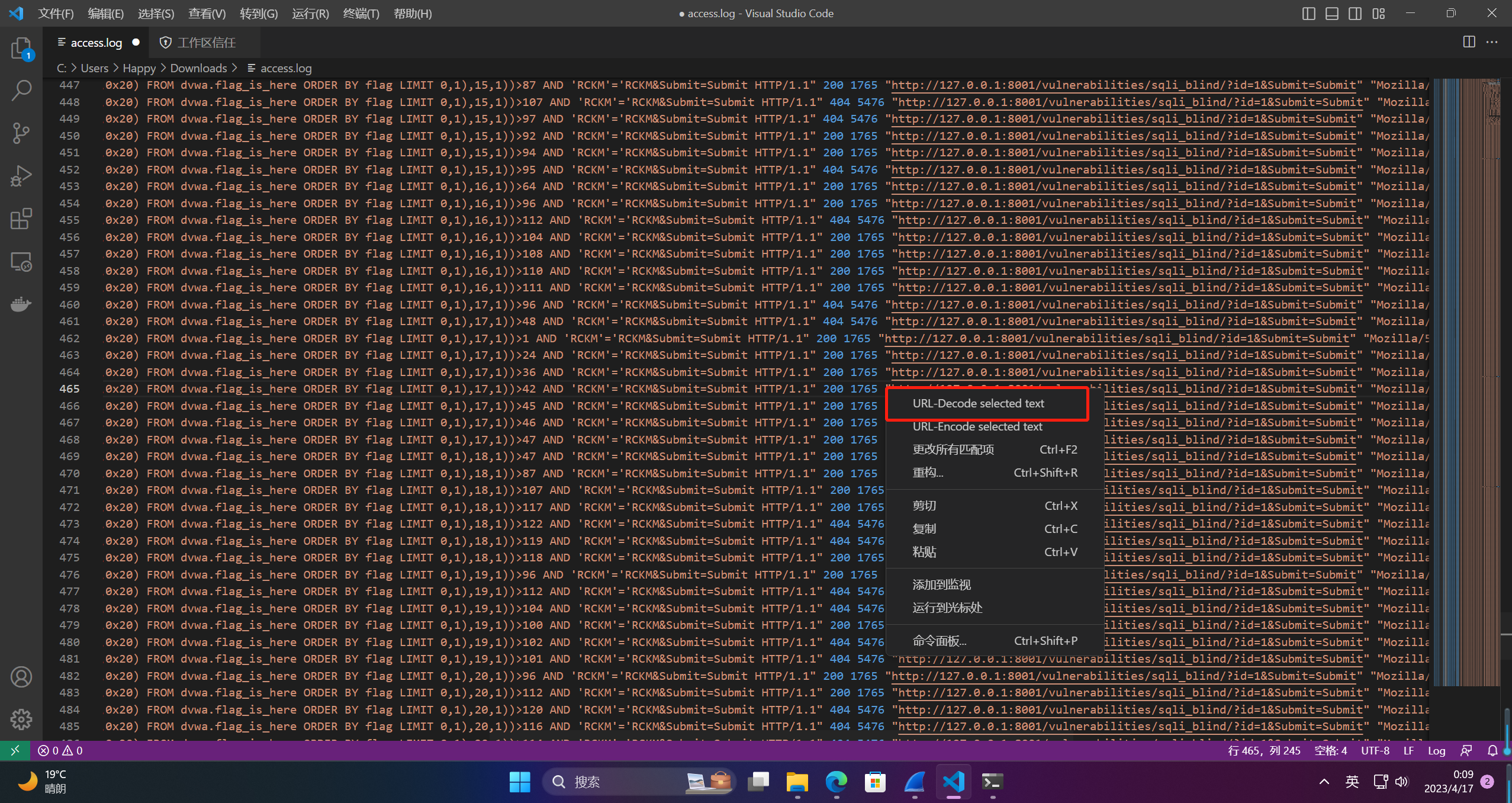Select 添加到监视 in context menu
The width and height of the screenshot is (1512, 803).
995,584
